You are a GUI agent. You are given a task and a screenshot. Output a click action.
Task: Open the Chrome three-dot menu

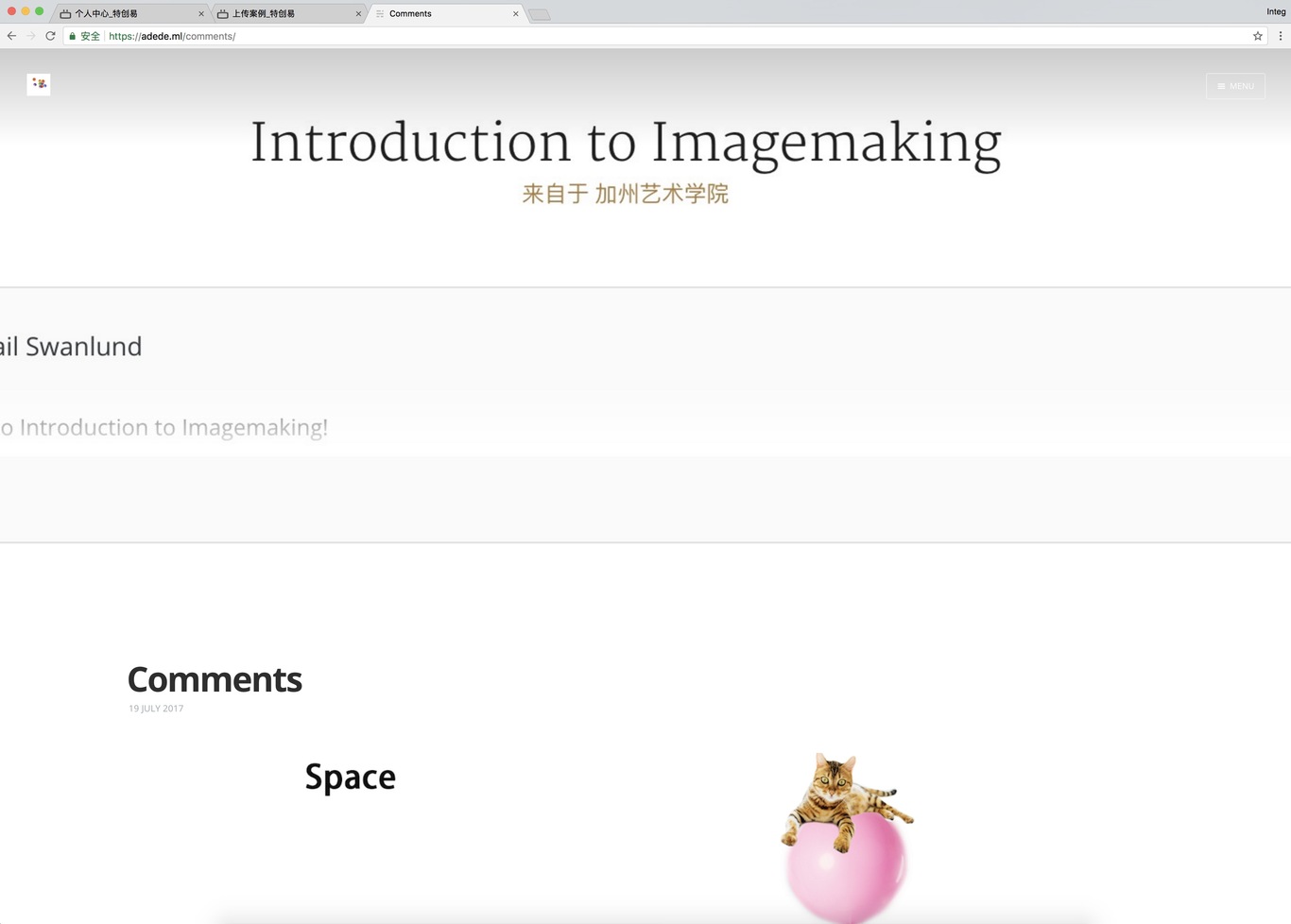[x=1281, y=36]
